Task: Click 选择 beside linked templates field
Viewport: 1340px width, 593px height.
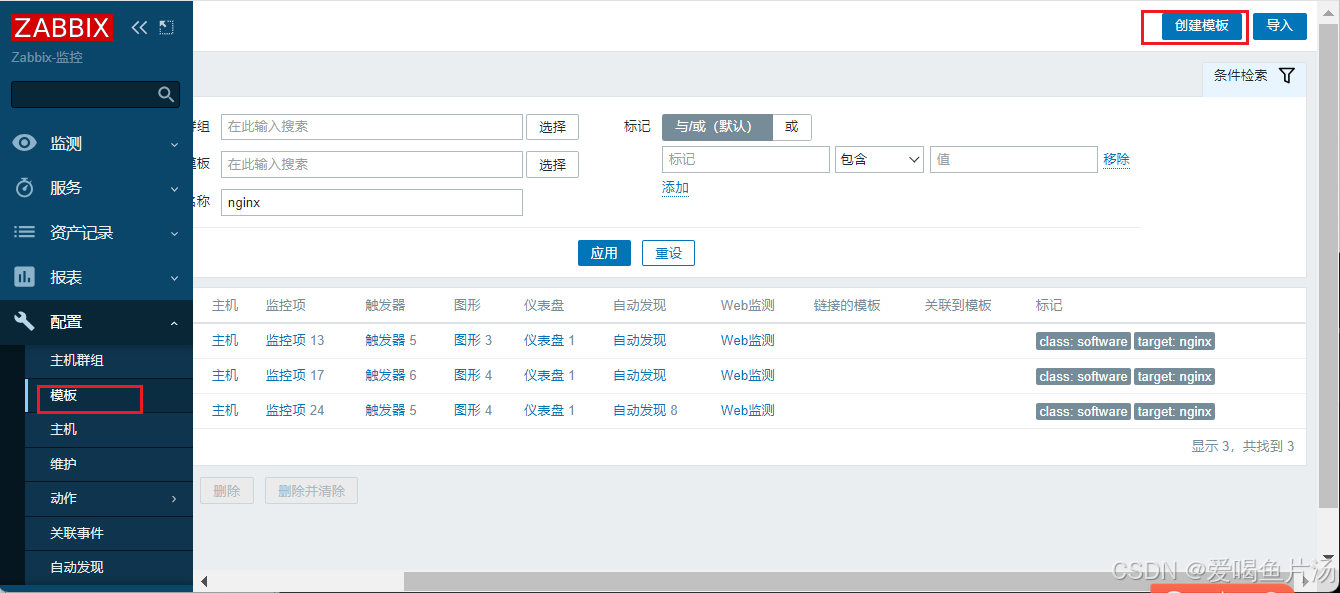Action: click(552, 165)
